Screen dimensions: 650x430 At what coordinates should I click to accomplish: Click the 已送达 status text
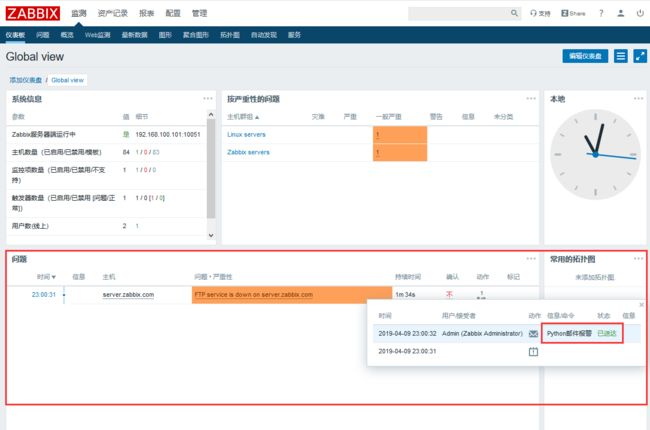[x=606, y=333]
